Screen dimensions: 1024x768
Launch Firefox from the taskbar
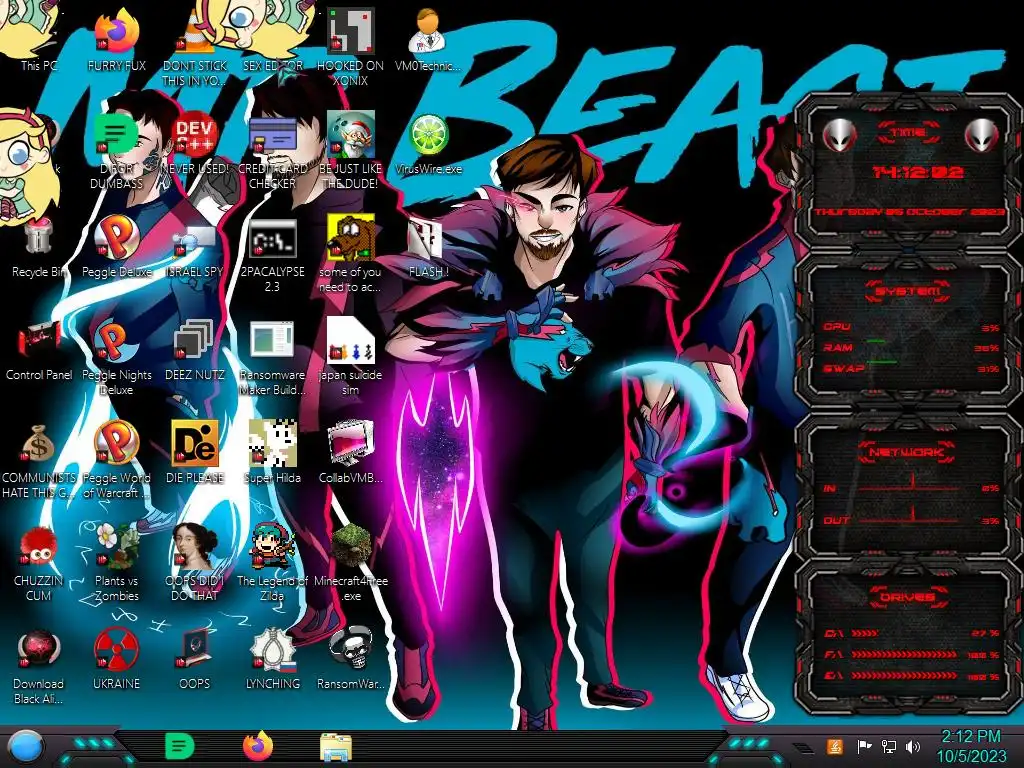[x=258, y=746]
